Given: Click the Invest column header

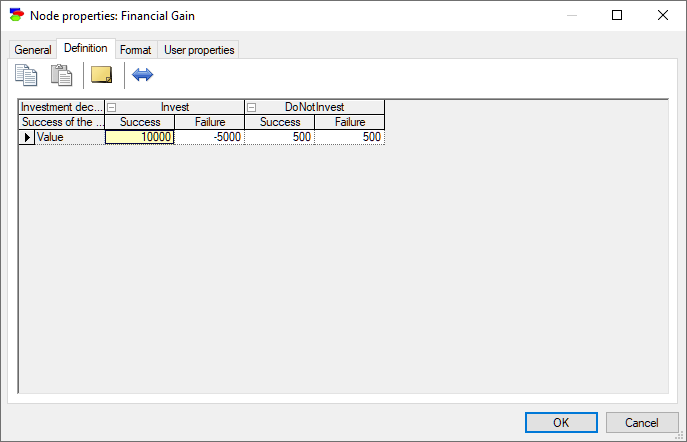Looking at the screenshot, I should (175, 107).
